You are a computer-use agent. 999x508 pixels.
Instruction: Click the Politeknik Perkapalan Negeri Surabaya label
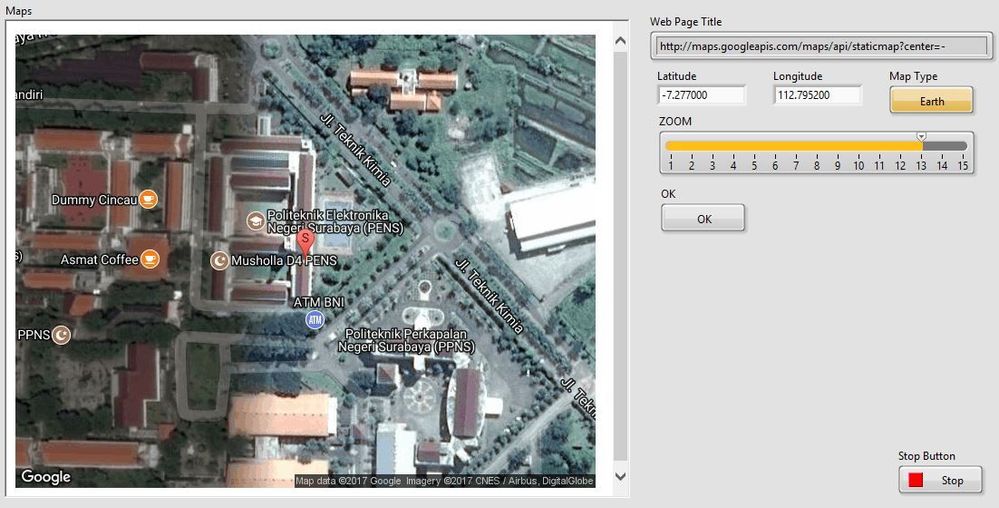tap(406, 340)
